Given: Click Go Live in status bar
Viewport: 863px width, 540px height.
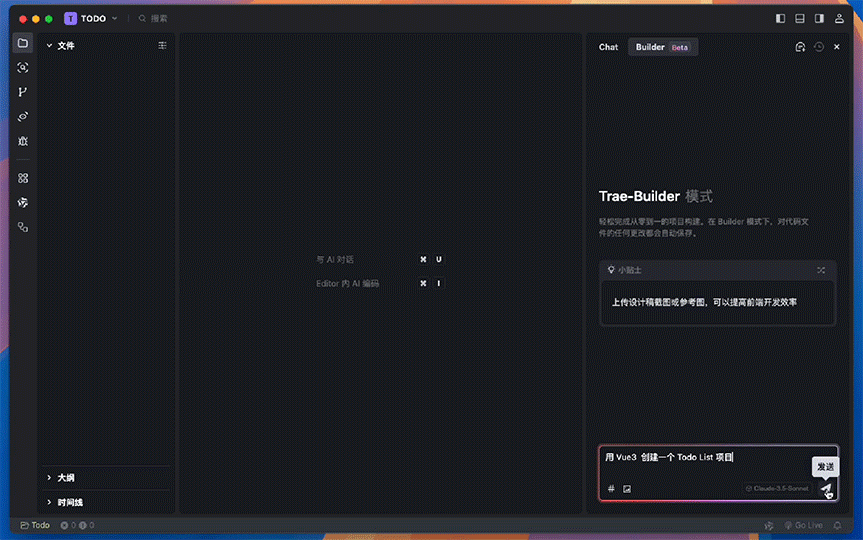Looking at the screenshot, I should pyautogui.click(x=804, y=526).
